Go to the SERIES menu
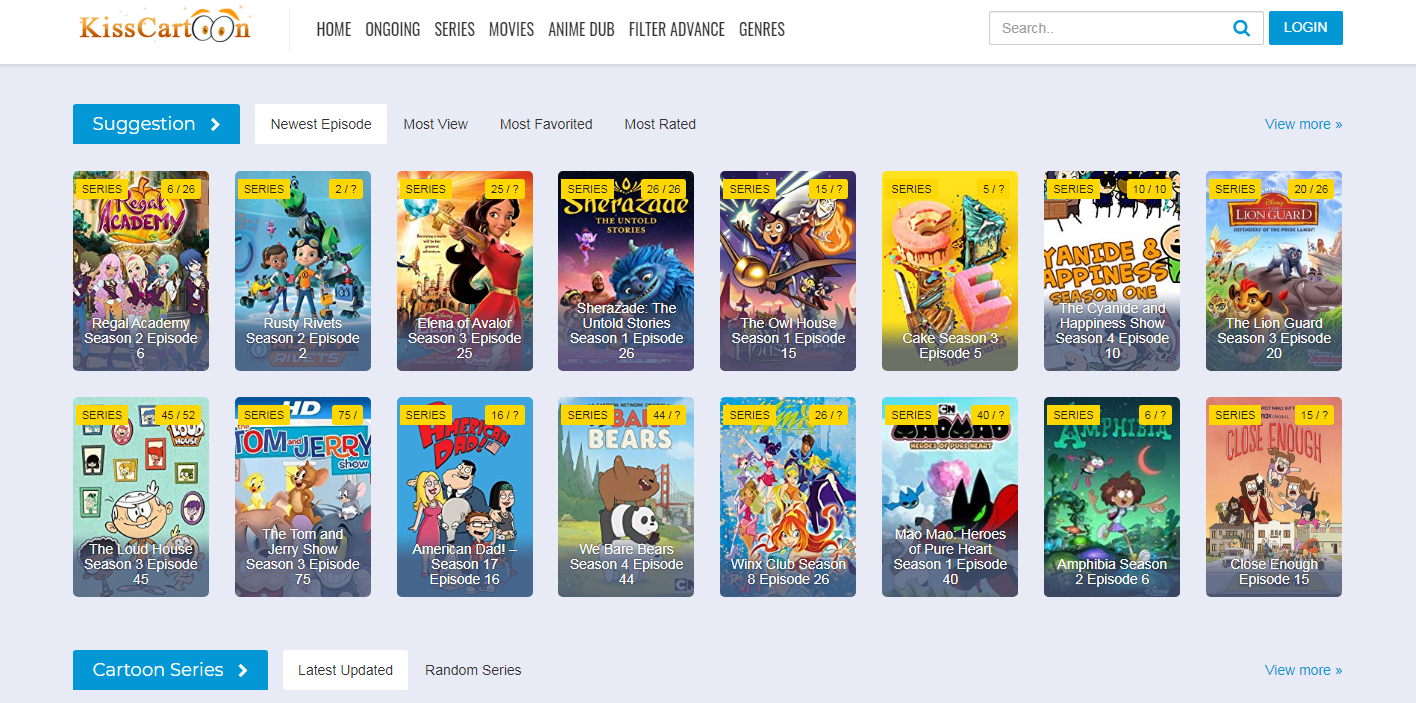 [454, 29]
